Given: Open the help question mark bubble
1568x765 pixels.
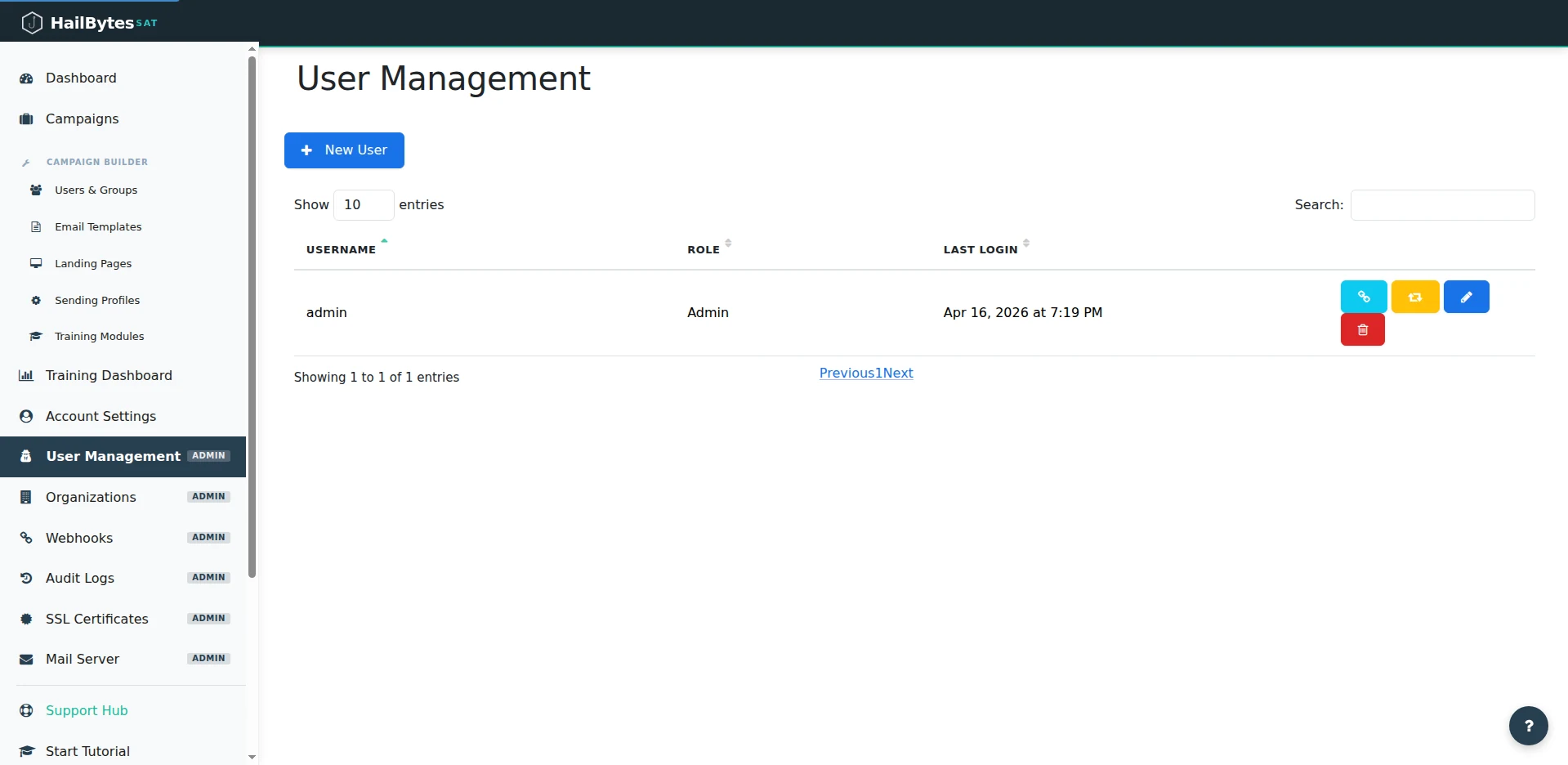Looking at the screenshot, I should click(1527, 726).
